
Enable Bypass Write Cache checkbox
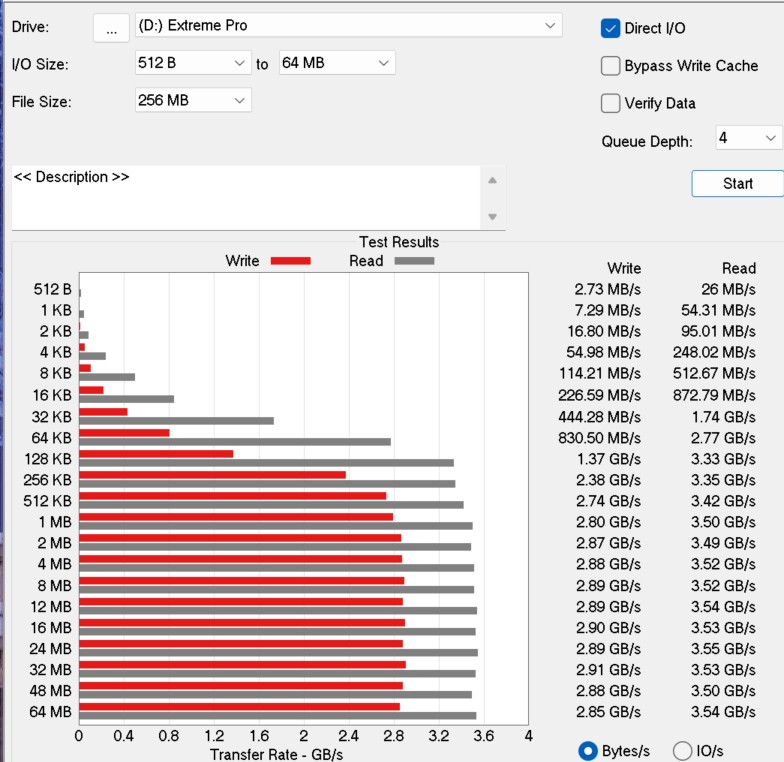(611, 66)
